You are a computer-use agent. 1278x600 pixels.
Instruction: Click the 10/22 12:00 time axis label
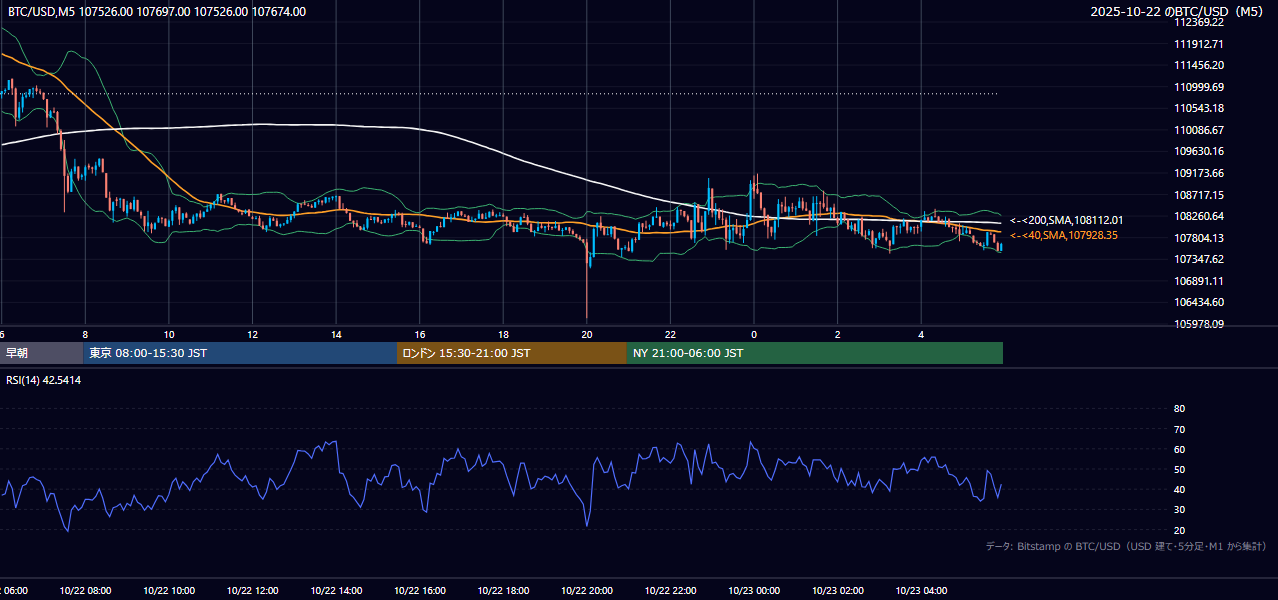[x=252, y=591]
